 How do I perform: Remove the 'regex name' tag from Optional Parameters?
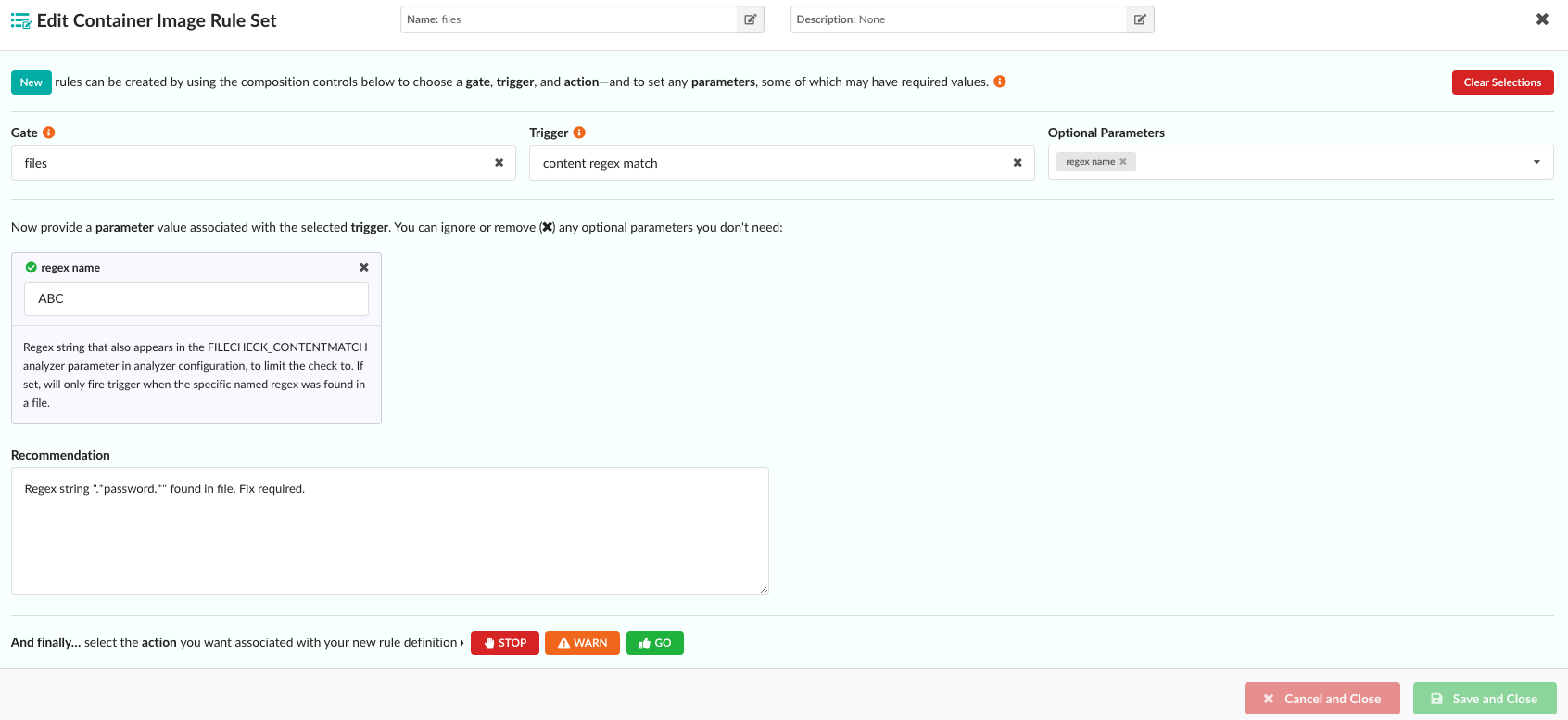(1123, 162)
